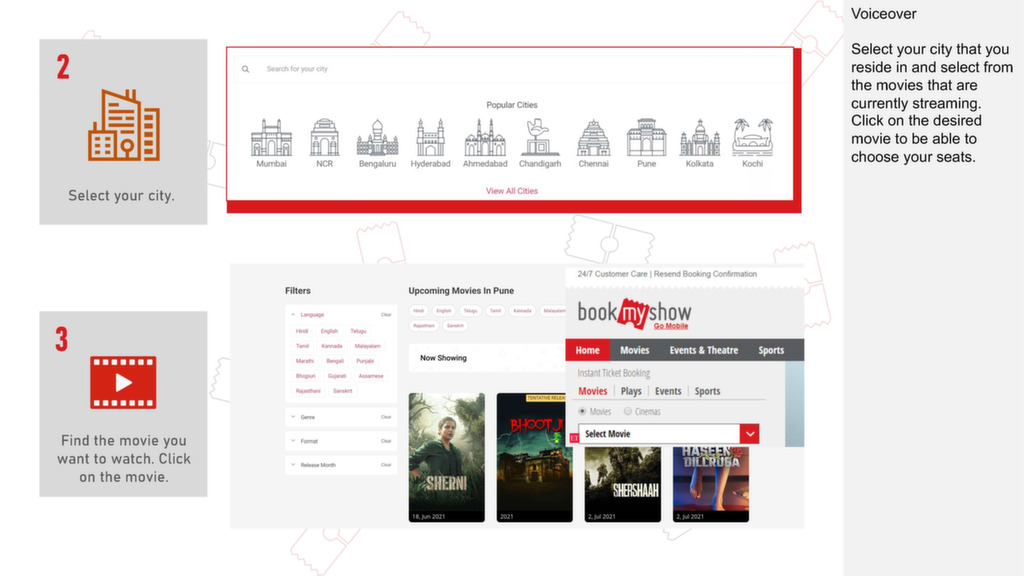
Task: Select the Mumbai city icon
Action: pyautogui.click(x=271, y=138)
